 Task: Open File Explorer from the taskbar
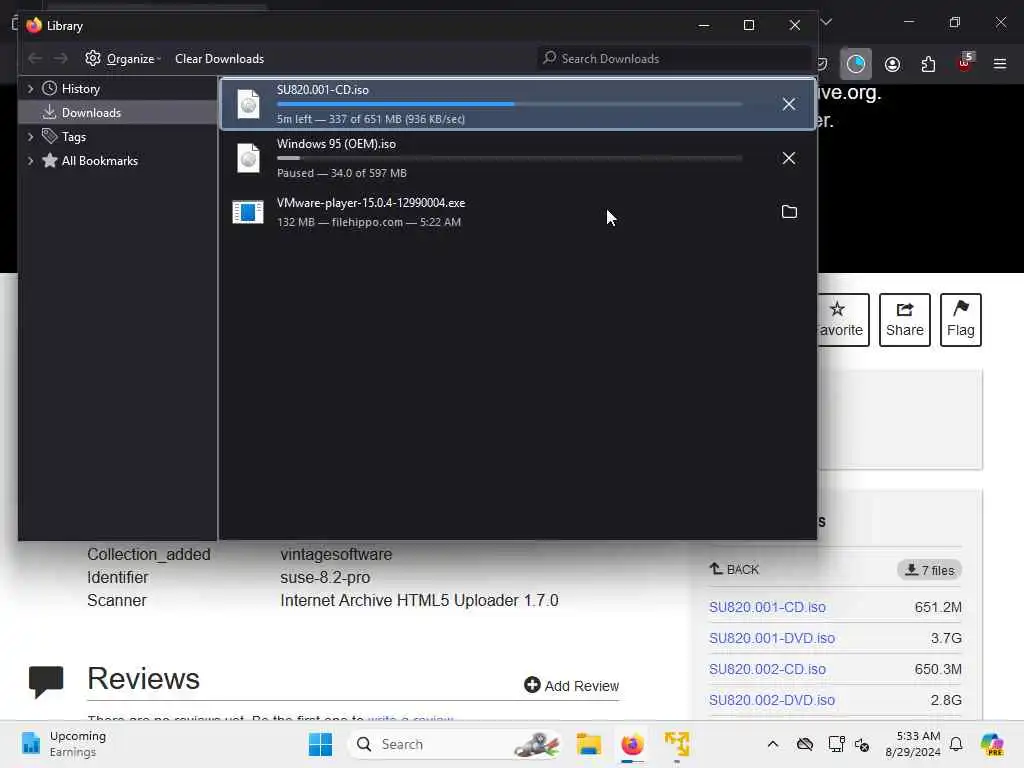pos(588,744)
